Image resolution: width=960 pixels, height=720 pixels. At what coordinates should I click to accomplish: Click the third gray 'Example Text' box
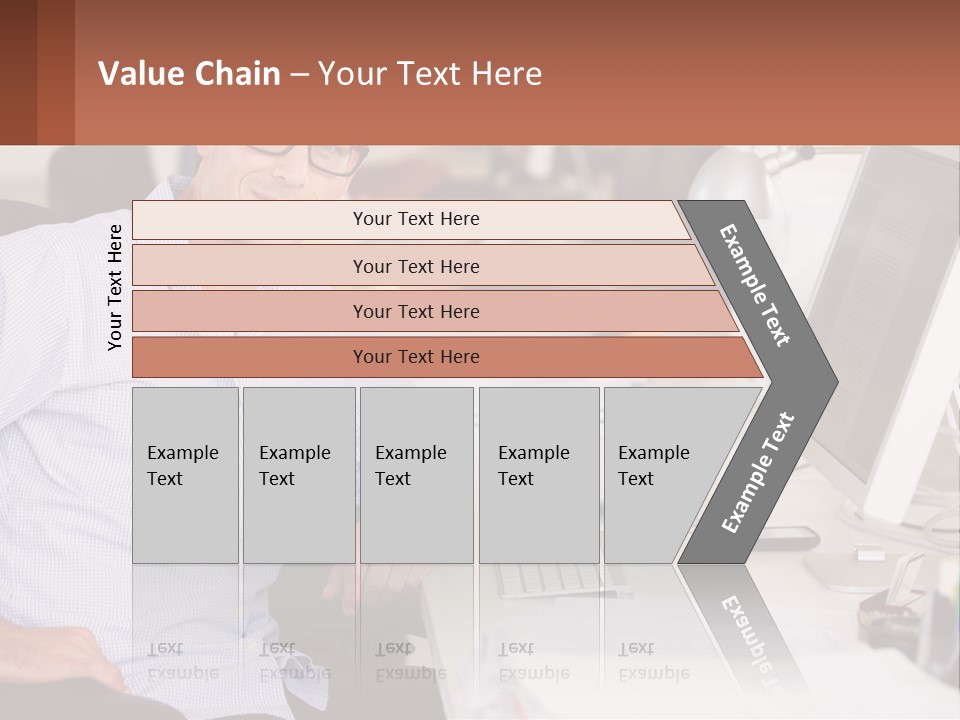point(417,475)
